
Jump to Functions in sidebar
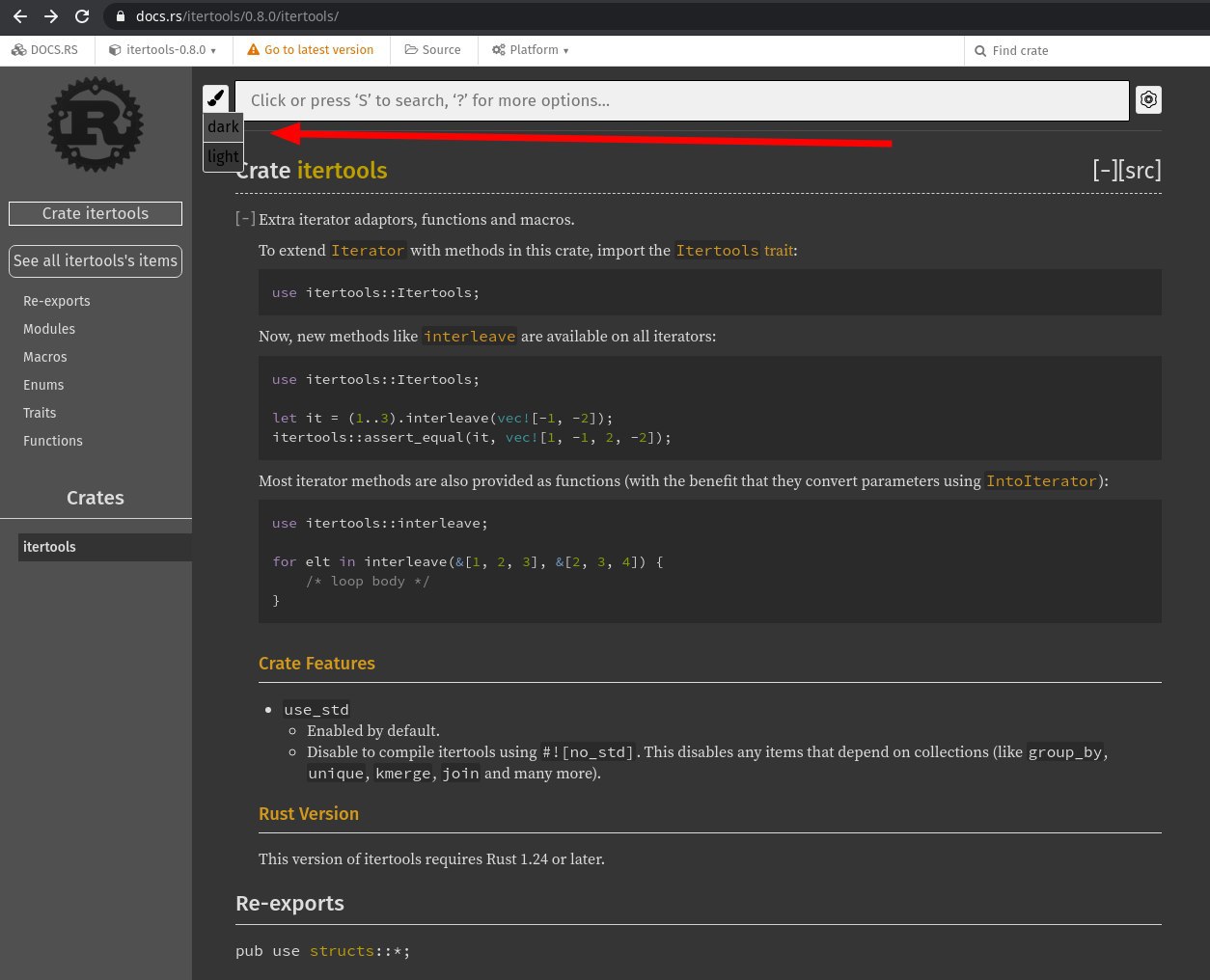pos(53,441)
